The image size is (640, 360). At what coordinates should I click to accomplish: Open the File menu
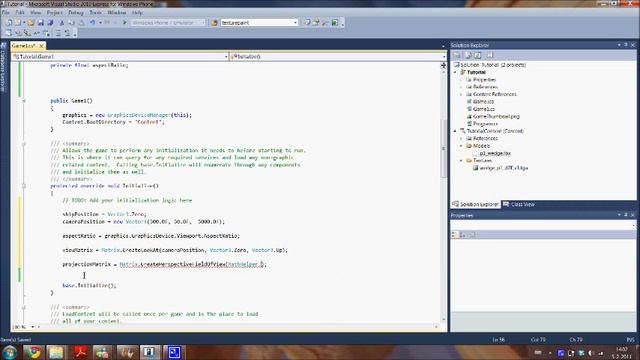point(6,13)
